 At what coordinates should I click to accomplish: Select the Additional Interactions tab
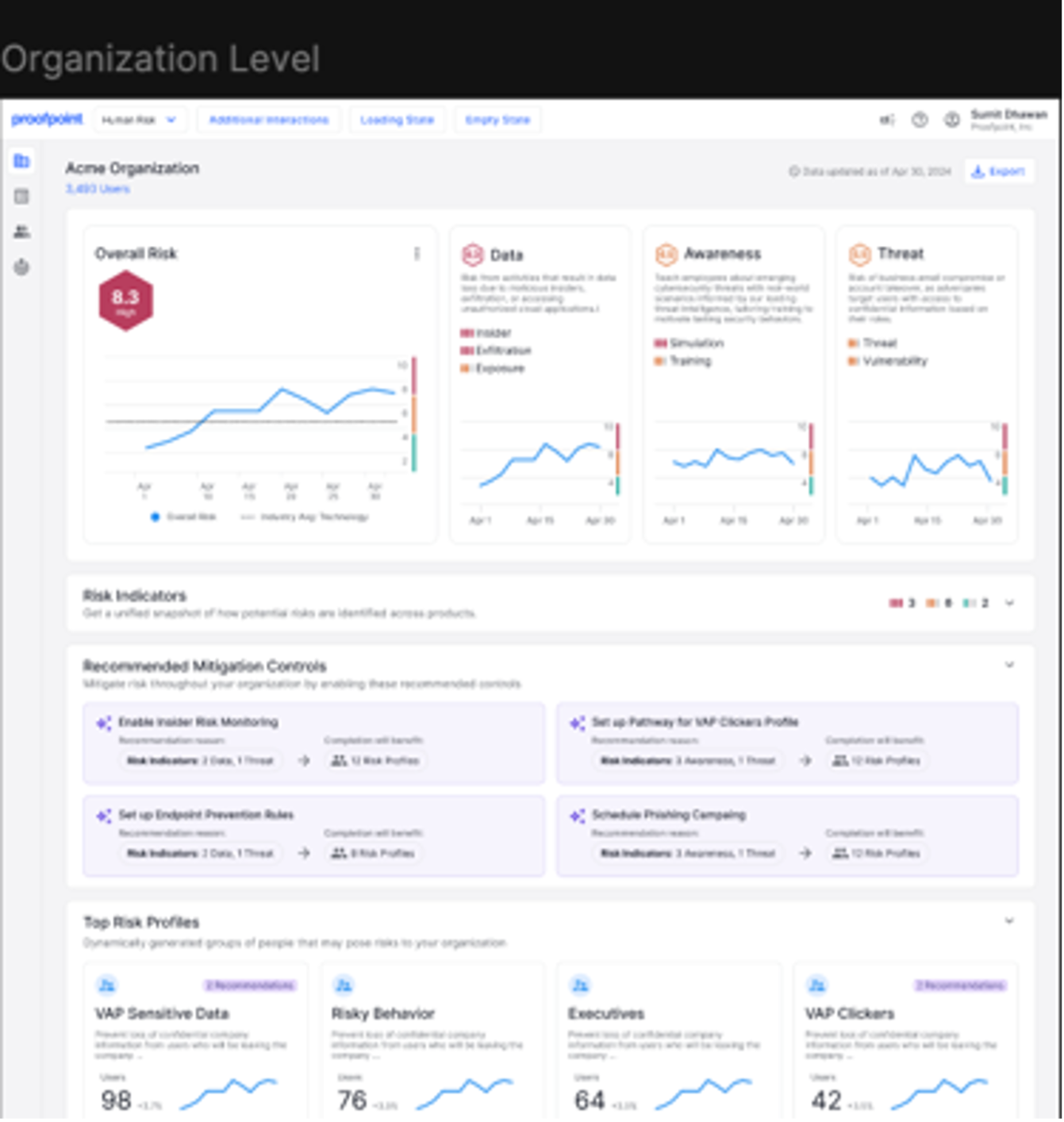(268, 120)
